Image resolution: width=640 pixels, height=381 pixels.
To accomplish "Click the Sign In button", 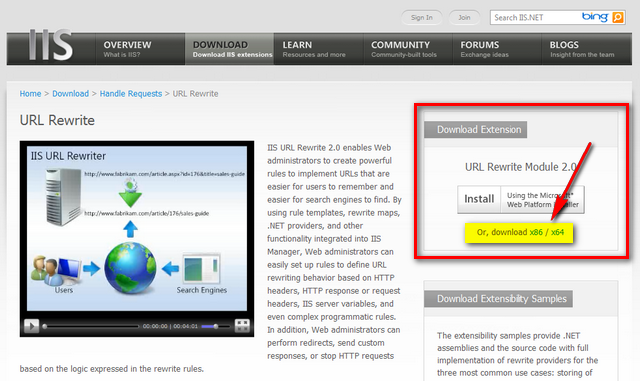I will 422,18.
